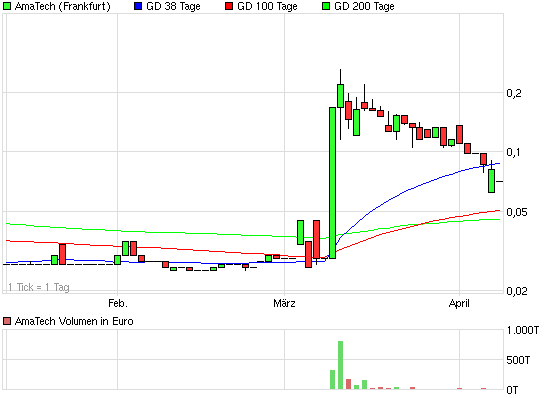Screen dimensions: 545x398
Task: Select the 'AmaTech (Frankfurt)' legend label
Action: (63, 6)
